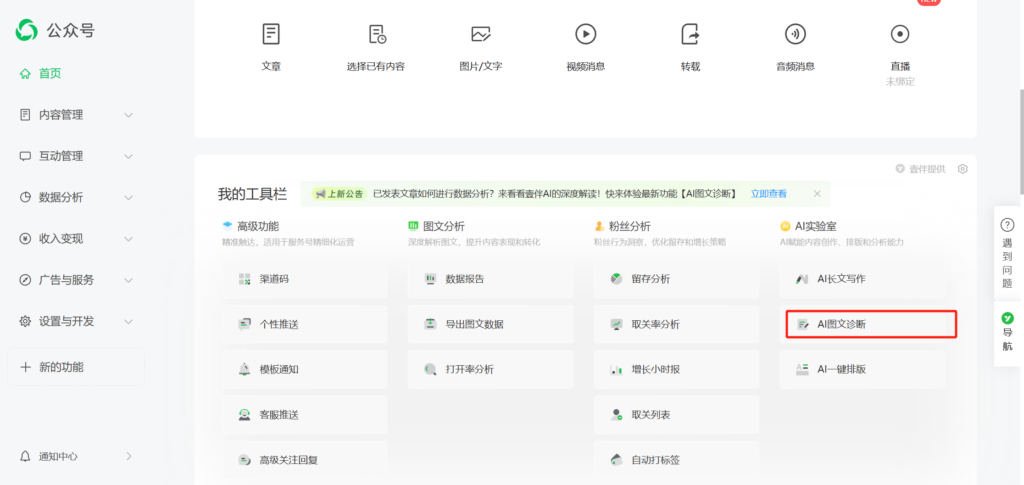
Task: Open the 渠道码 tool button
Action: [x=304, y=279]
